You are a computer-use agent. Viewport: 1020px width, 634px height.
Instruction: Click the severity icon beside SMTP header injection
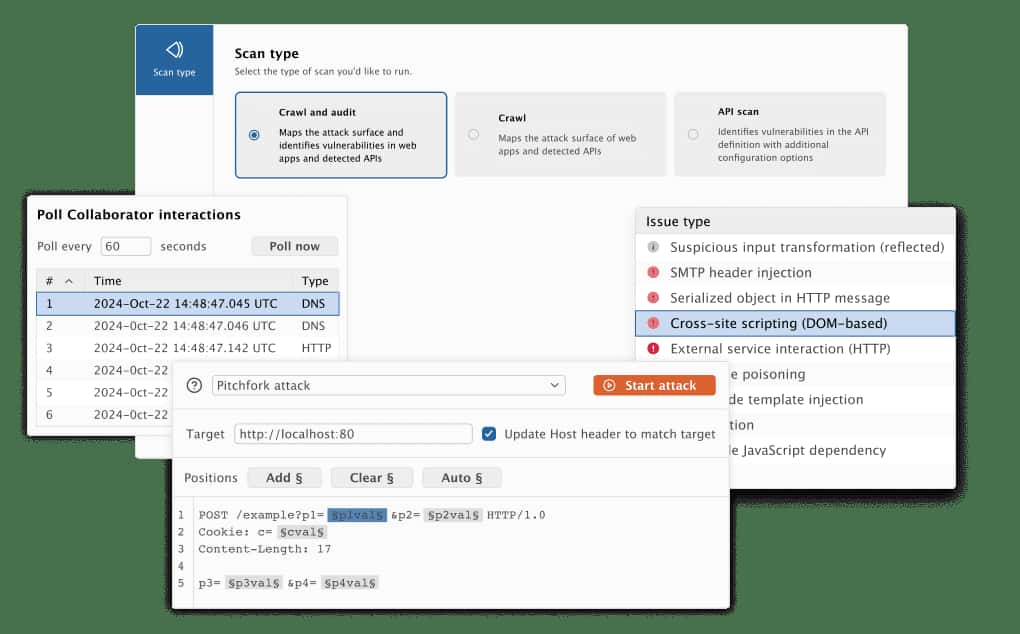click(651, 272)
